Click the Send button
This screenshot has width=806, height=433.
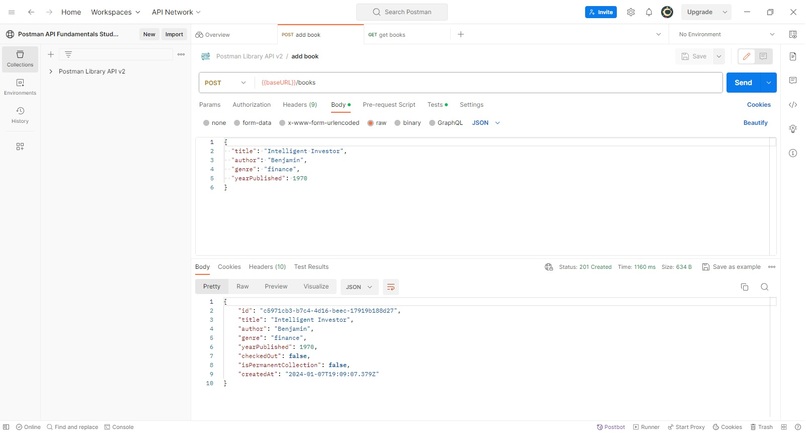743,83
